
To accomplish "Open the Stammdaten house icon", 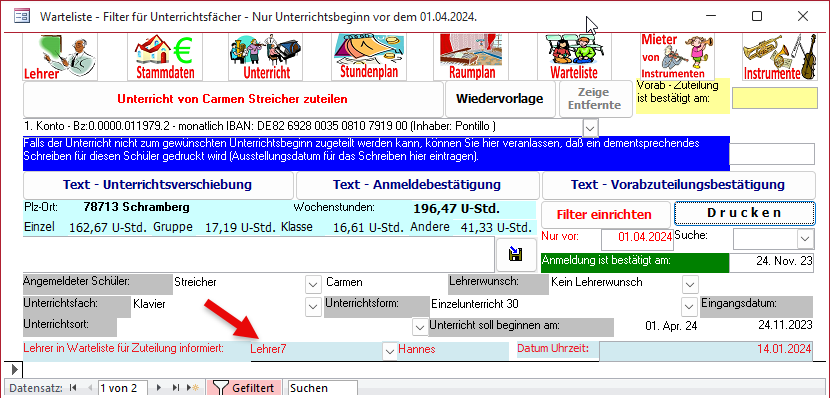I will [x=165, y=57].
